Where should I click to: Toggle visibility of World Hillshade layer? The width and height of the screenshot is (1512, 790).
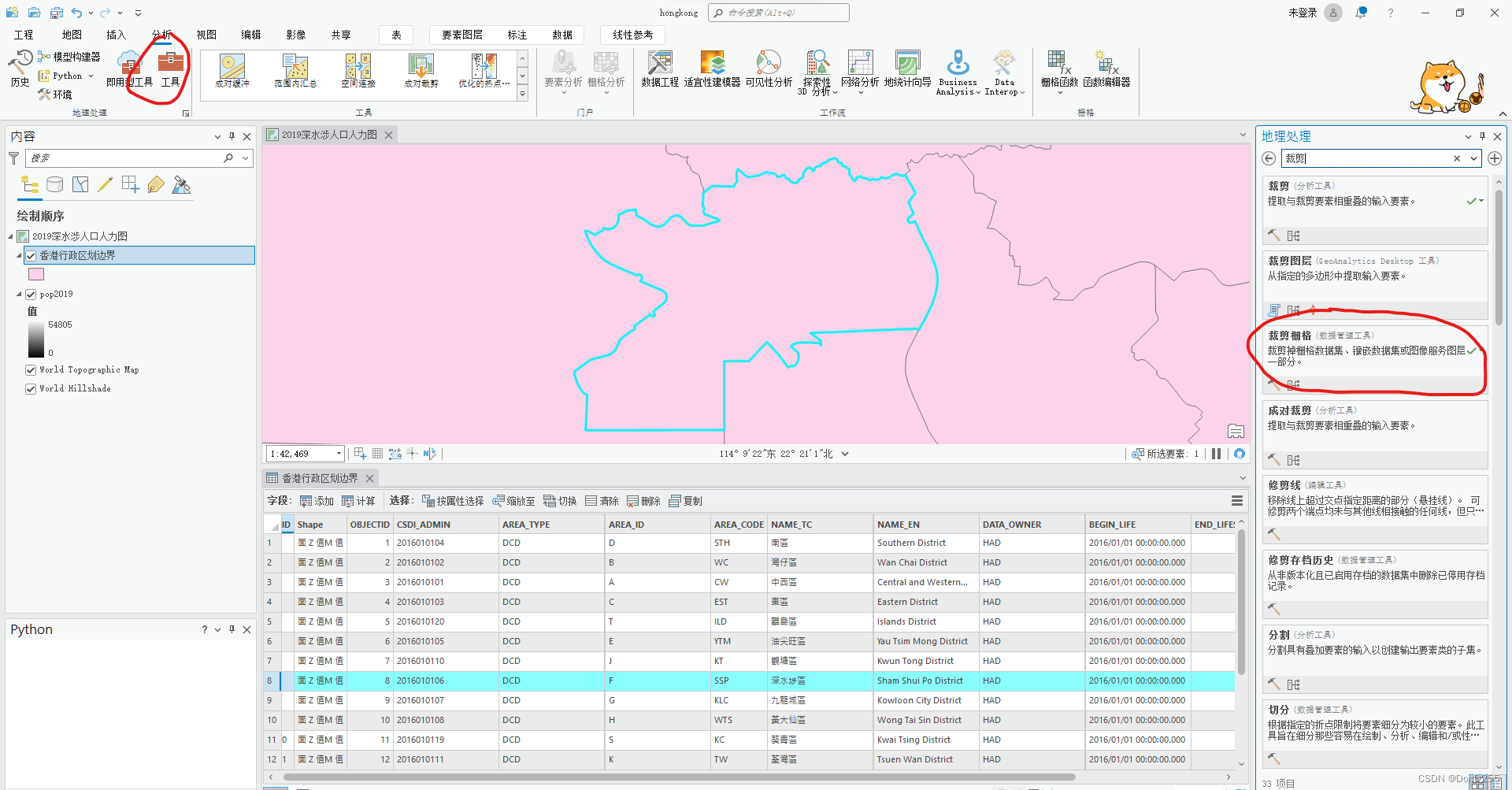pos(31,389)
